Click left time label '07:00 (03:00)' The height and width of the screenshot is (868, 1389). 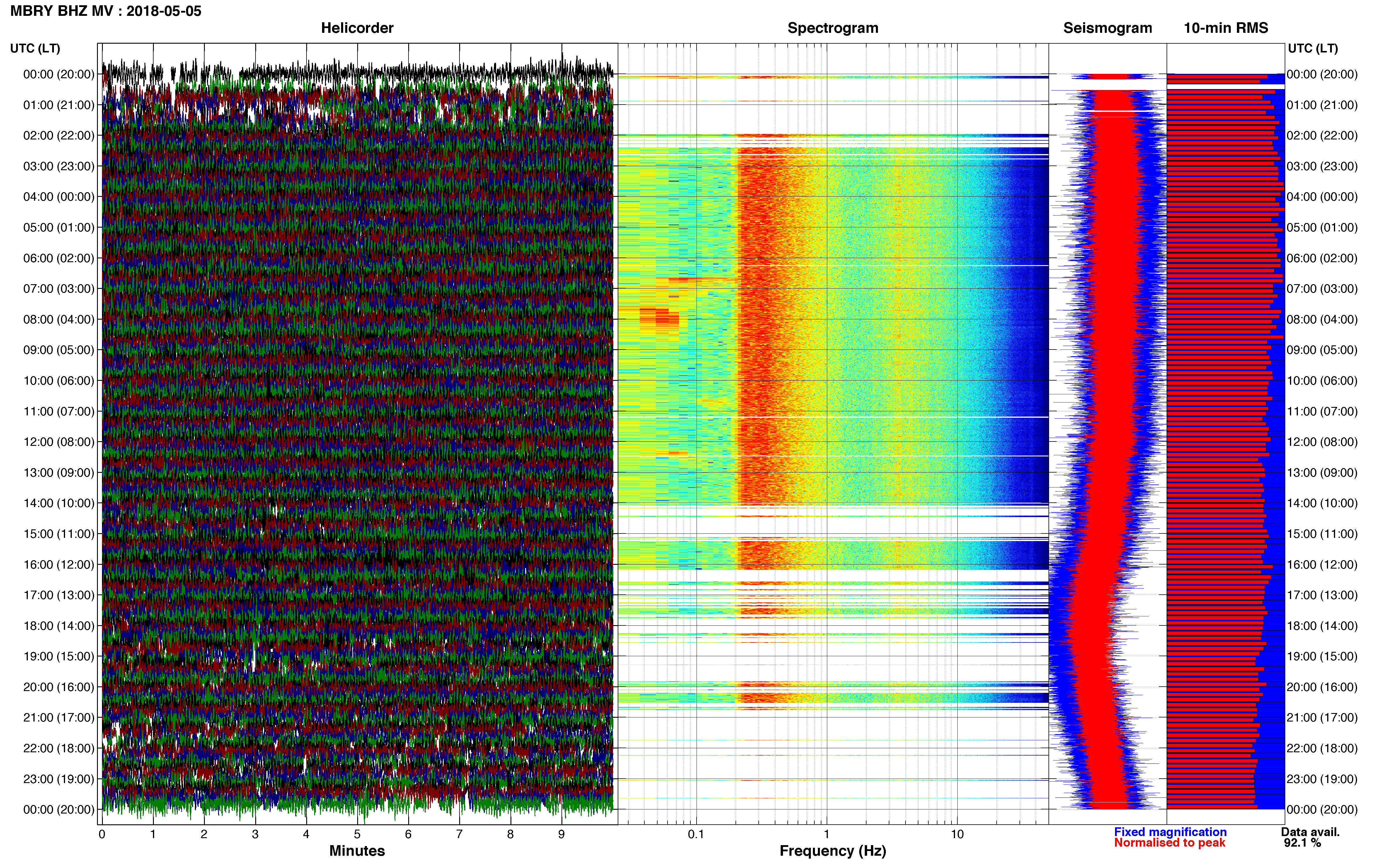click(x=59, y=289)
